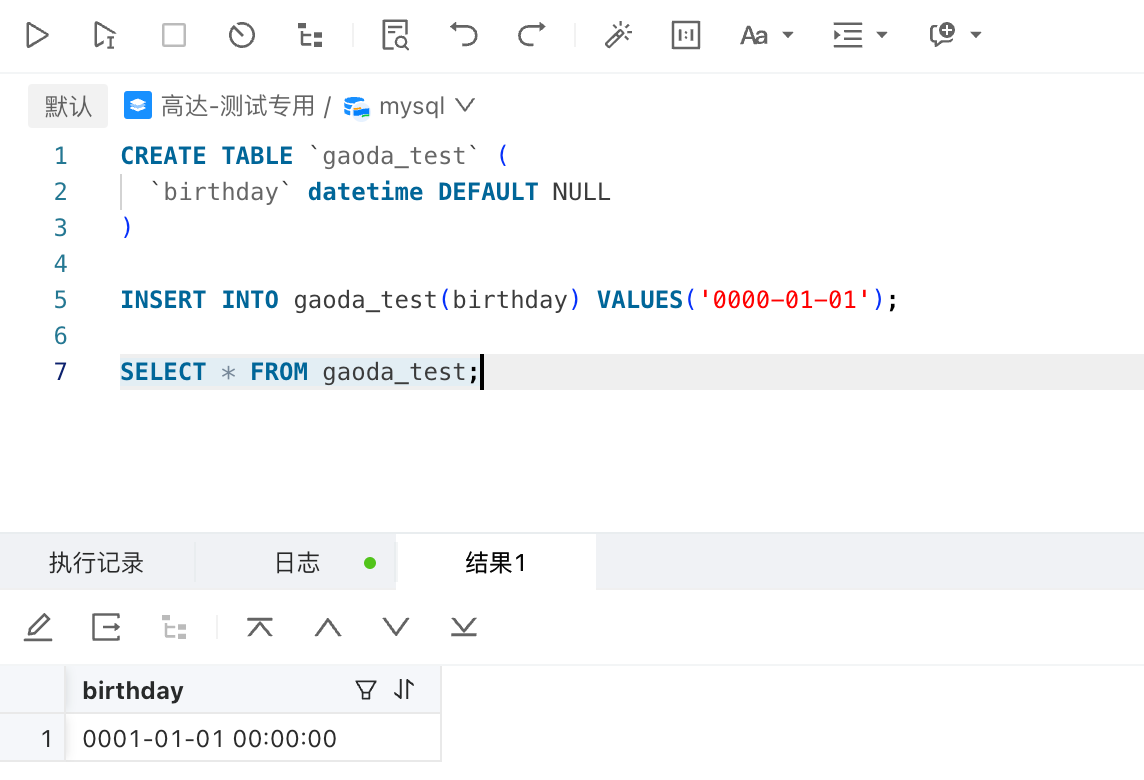Select the 默认 environment button
Image resolution: width=1144 pixels, height=780 pixels.
tap(67, 105)
